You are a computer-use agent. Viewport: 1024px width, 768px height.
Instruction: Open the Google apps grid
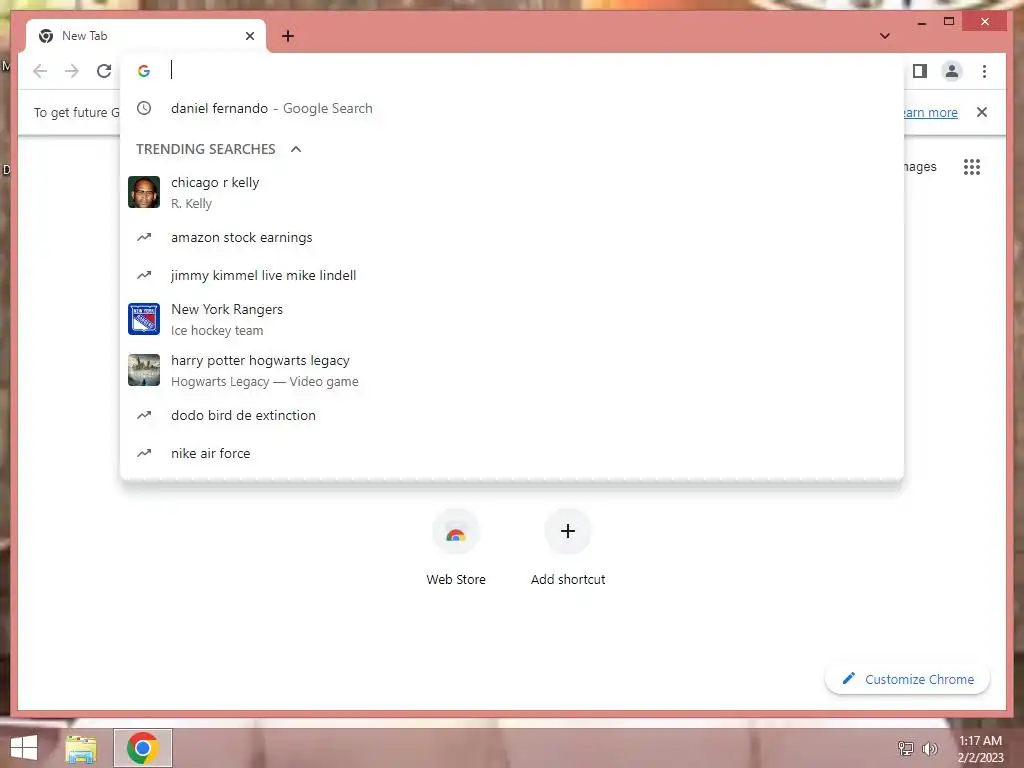pos(972,167)
